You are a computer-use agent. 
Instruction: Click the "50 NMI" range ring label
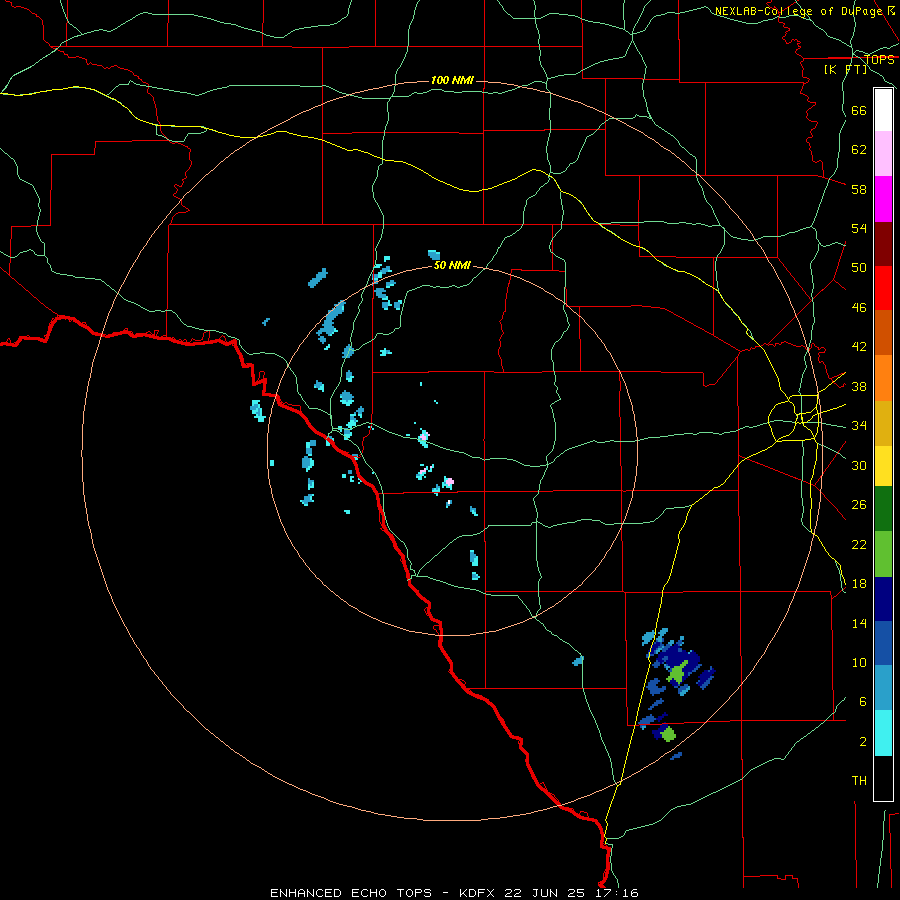click(x=452, y=265)
